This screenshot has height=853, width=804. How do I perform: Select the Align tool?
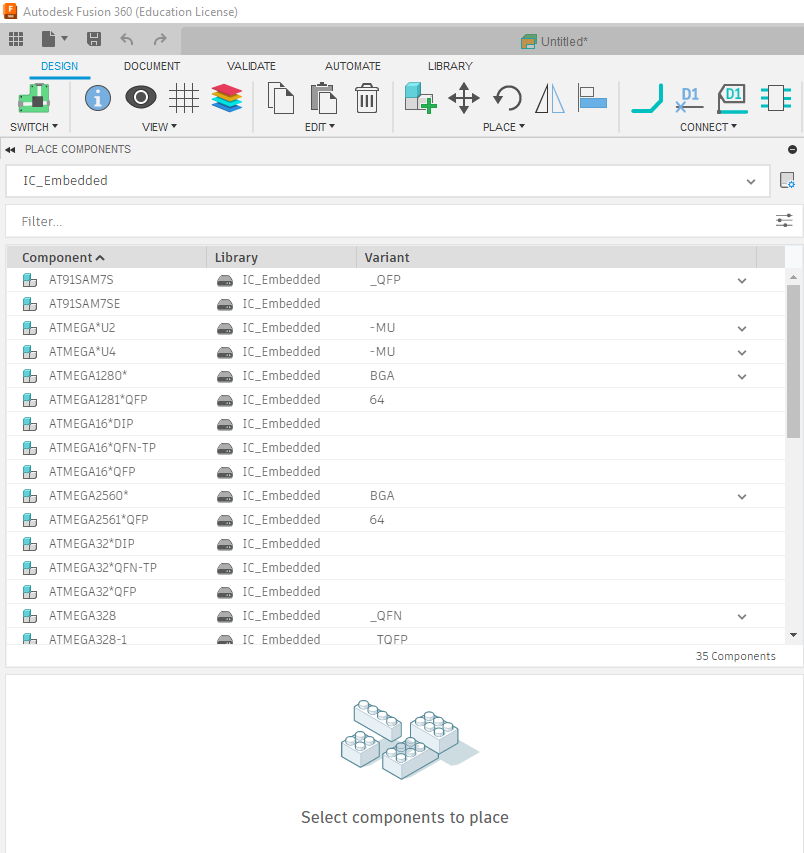[x=592, y=98]
